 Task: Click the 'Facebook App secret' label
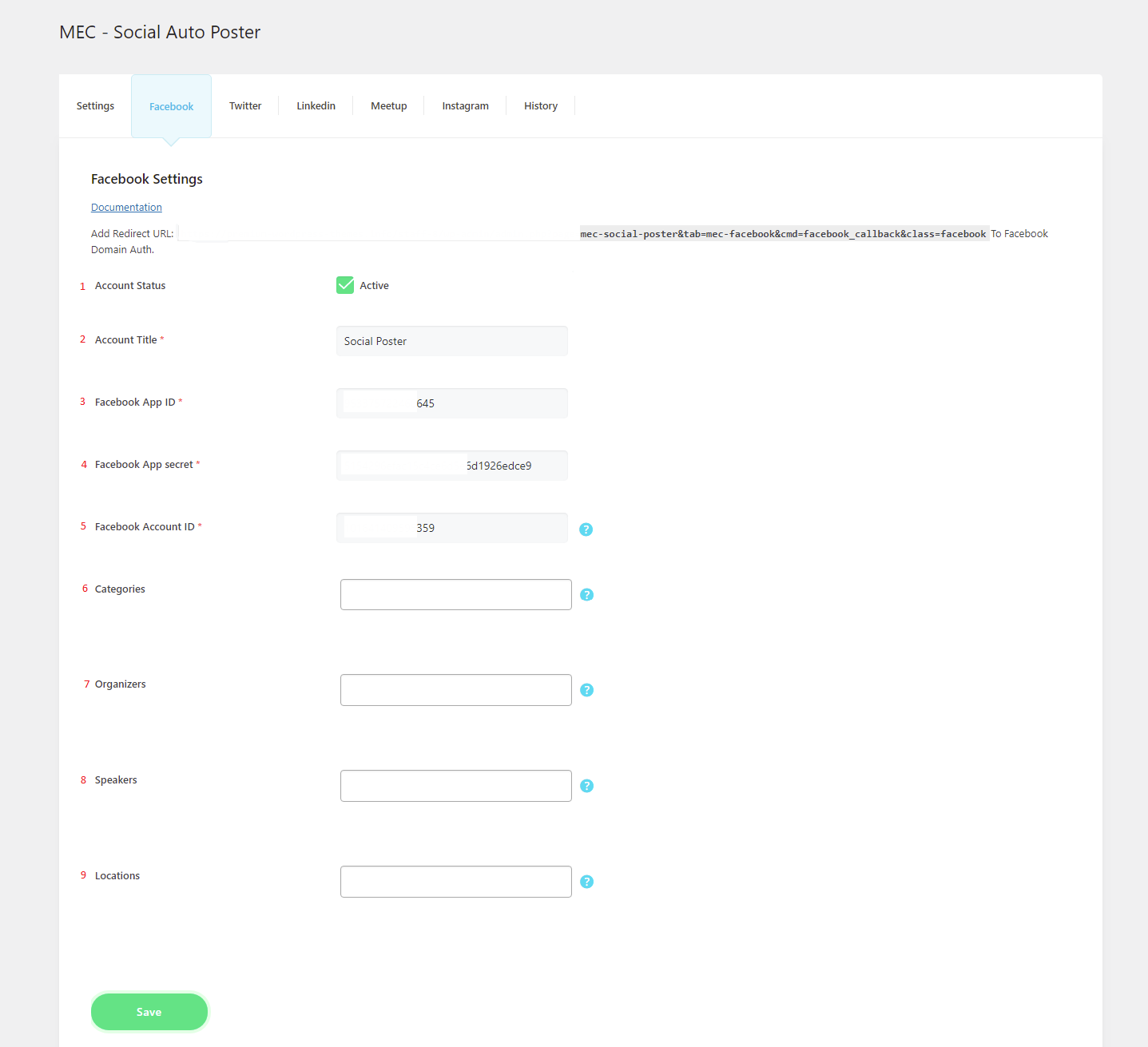point(144,465)
